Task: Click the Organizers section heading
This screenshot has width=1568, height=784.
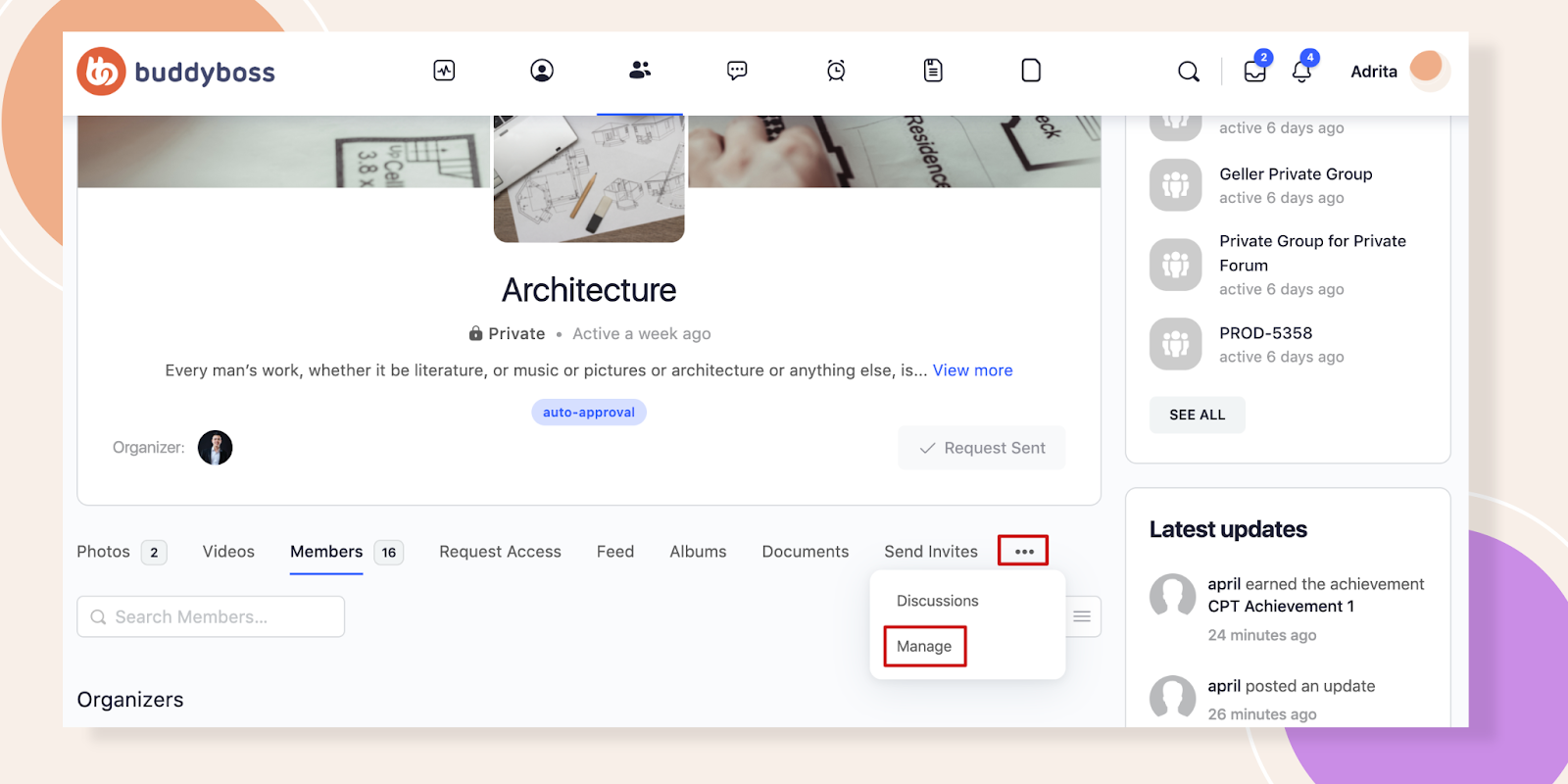Action: (130, 700)
